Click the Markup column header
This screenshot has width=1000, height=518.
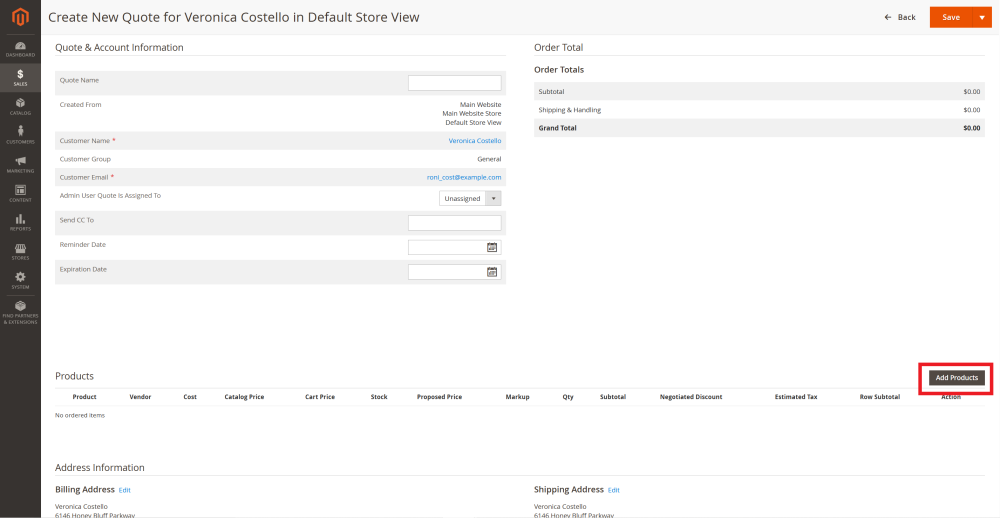pos(517,397)
